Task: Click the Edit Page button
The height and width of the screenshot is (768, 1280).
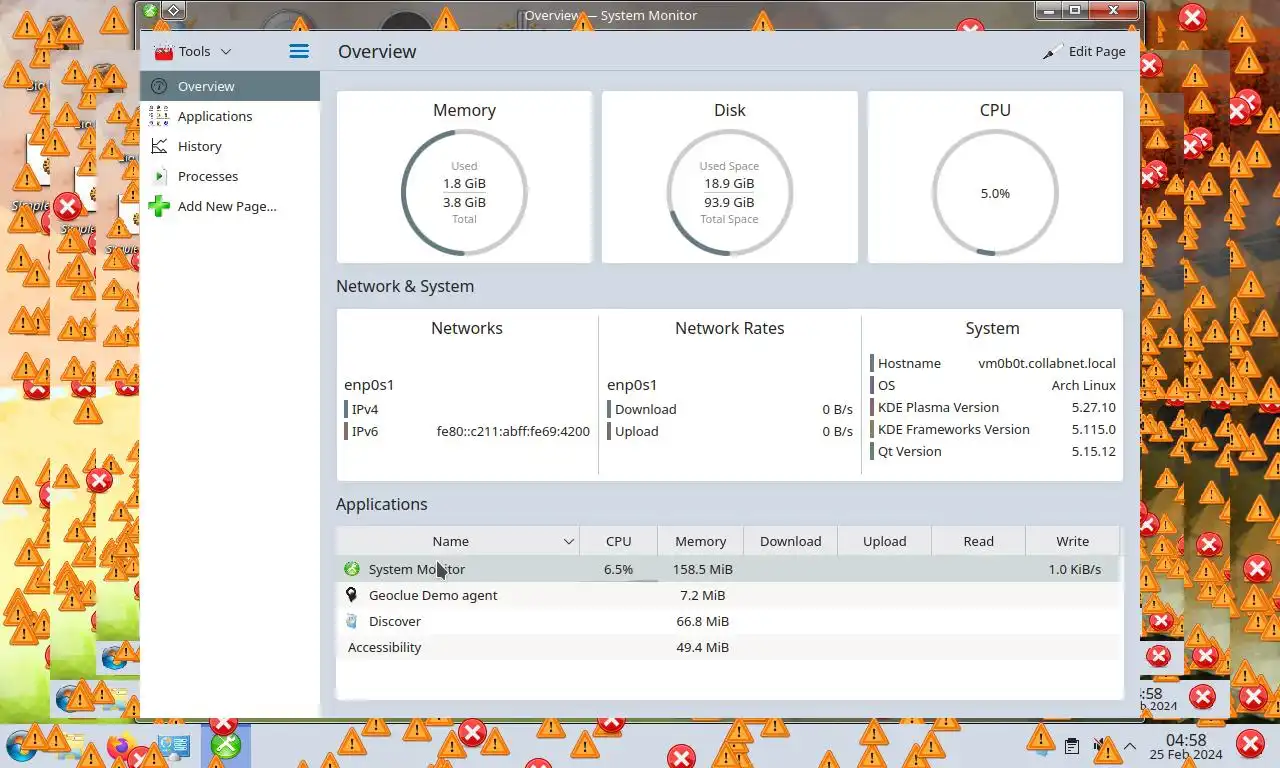Action: (1085, 51)
